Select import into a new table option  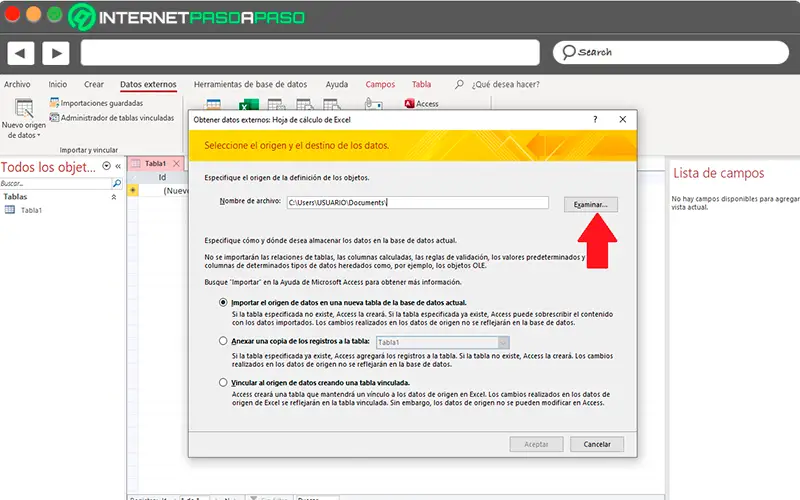pyautogui.click(x=223, y=303)
